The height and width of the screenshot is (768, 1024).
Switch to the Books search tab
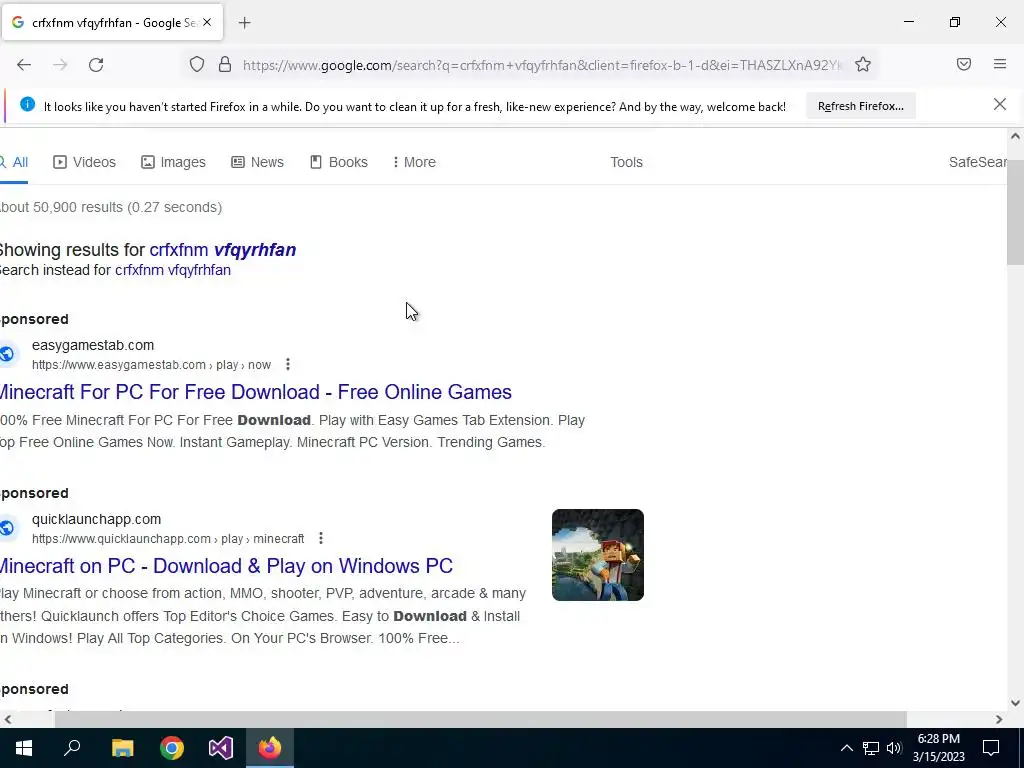(x=338, y=162)
